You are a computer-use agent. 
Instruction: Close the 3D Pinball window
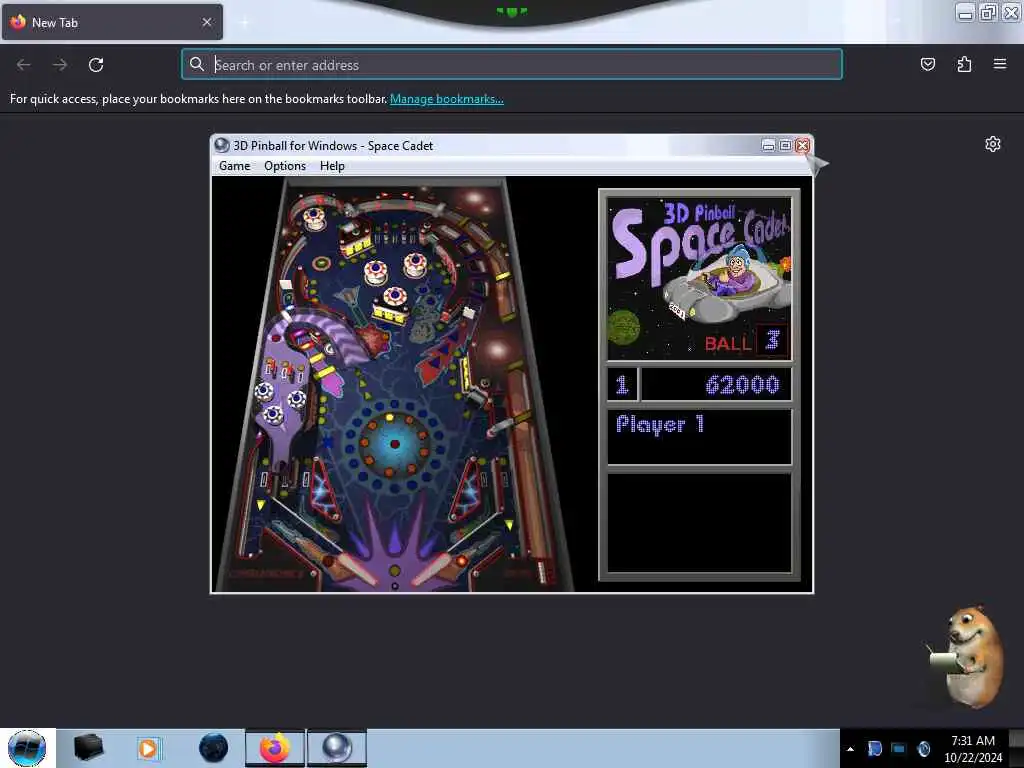[x=803, y=145]
